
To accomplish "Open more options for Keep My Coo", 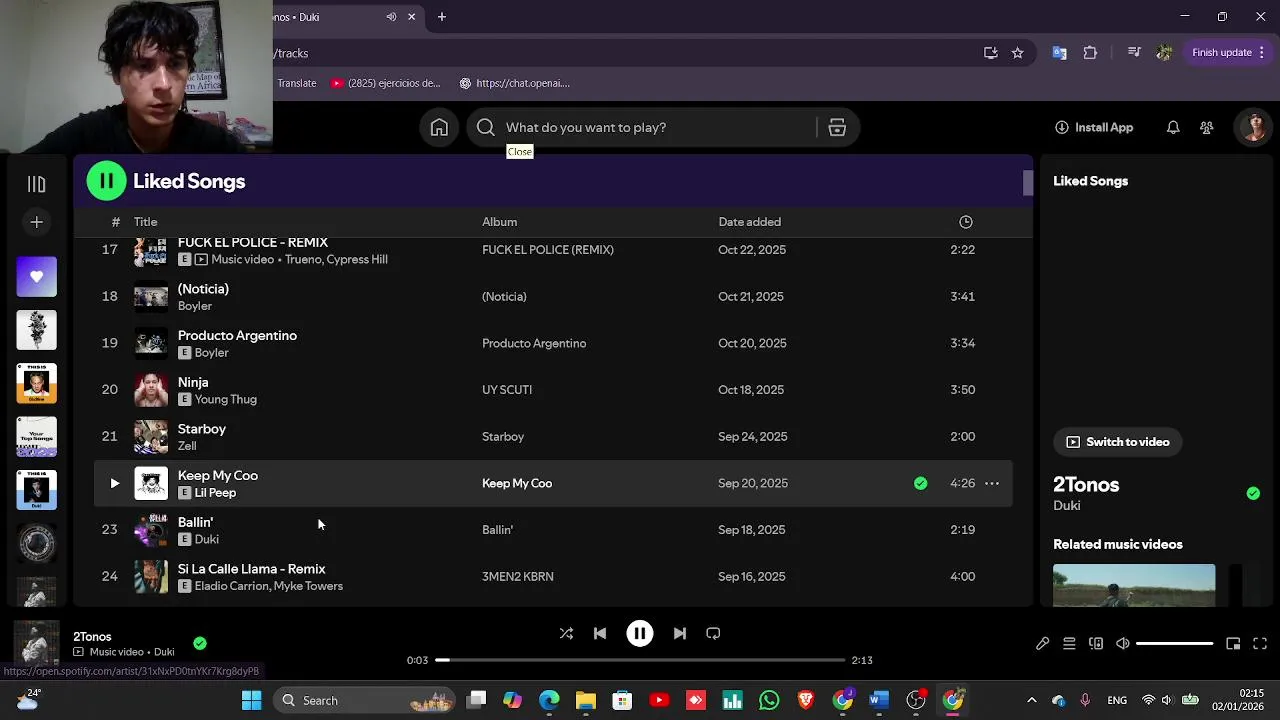I will pos(992,483).
